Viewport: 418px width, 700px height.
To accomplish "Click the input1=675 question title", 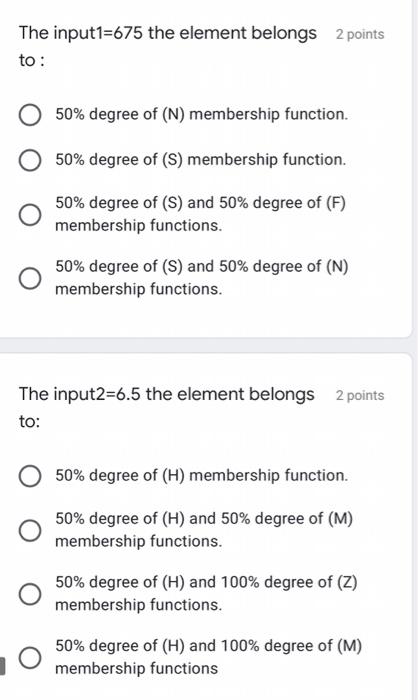I will point(168,46).
